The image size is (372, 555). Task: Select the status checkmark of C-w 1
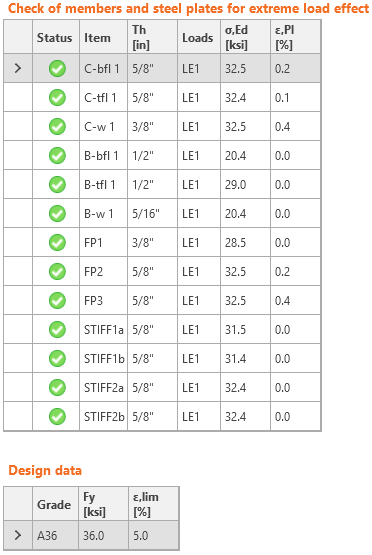pyautogui.click(x=57, y=126)
